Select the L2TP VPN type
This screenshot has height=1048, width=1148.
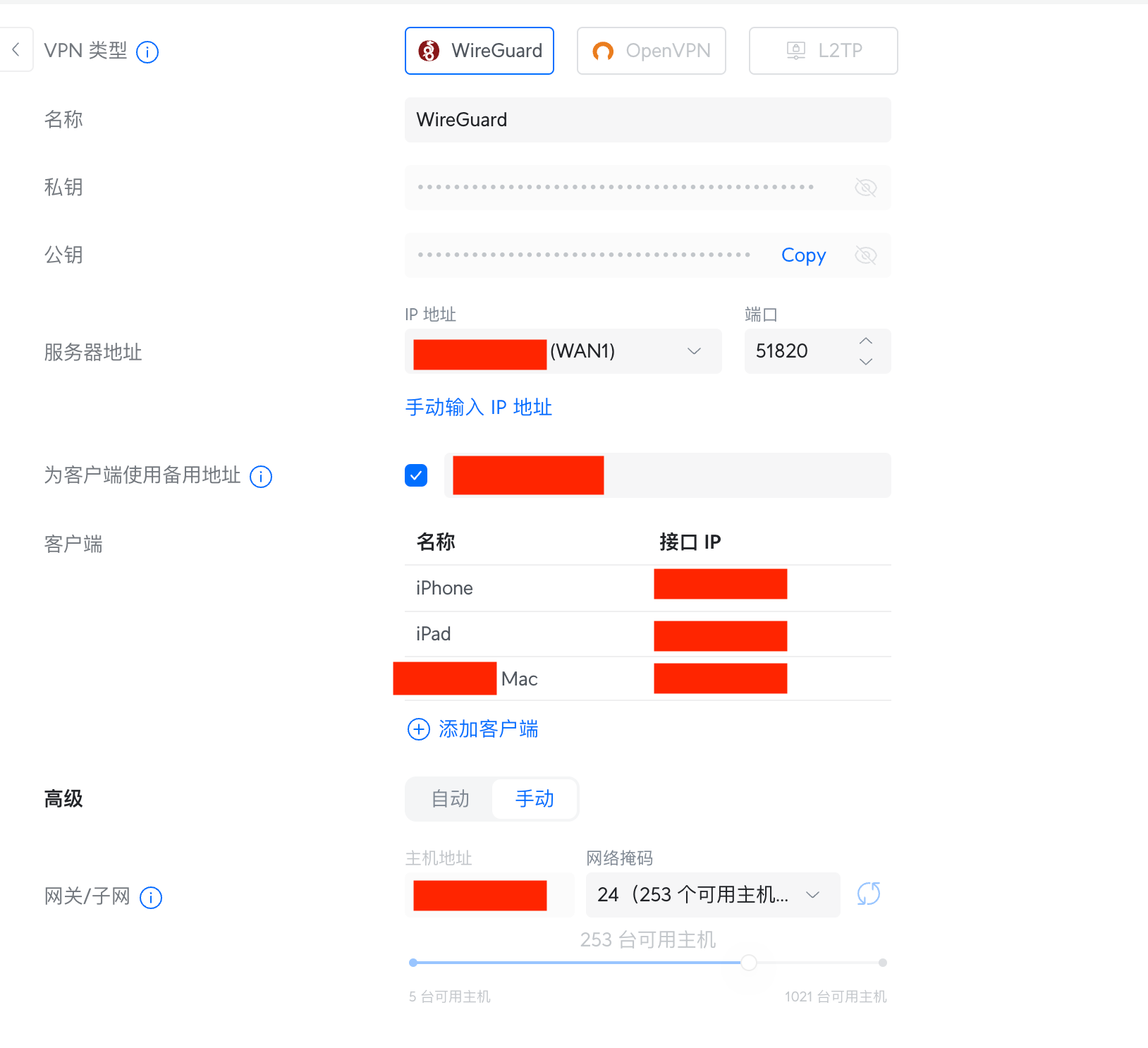(x=823, y=51)
